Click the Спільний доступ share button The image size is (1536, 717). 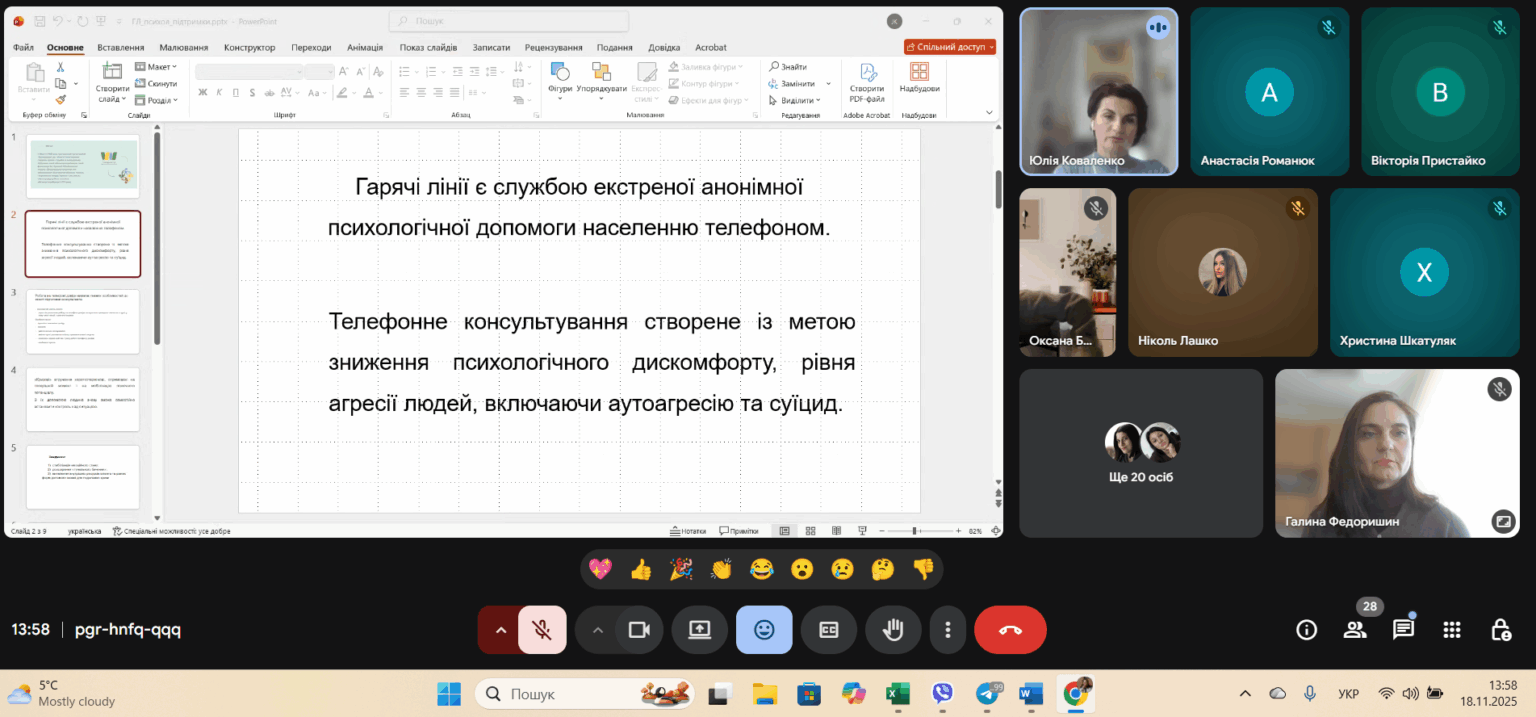(x=949, y=47)
